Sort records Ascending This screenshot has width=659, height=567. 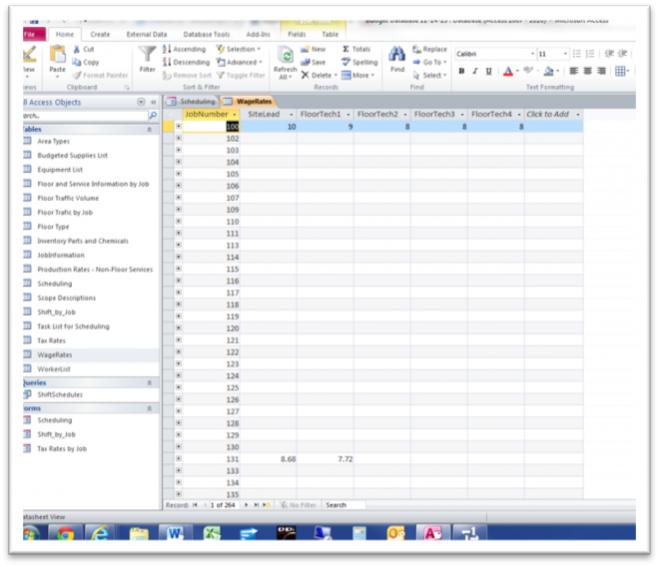point(185,49)
